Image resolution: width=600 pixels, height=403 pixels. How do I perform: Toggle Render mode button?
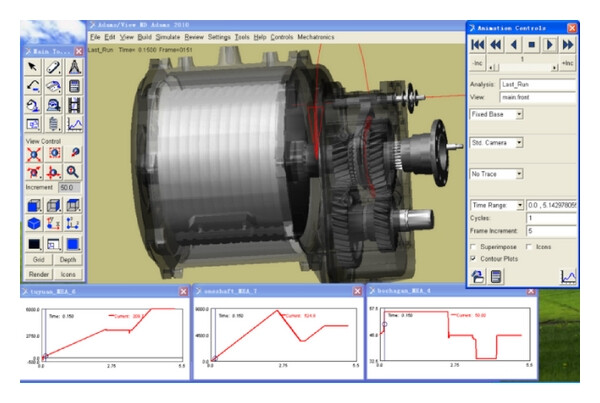click(39, 274)
